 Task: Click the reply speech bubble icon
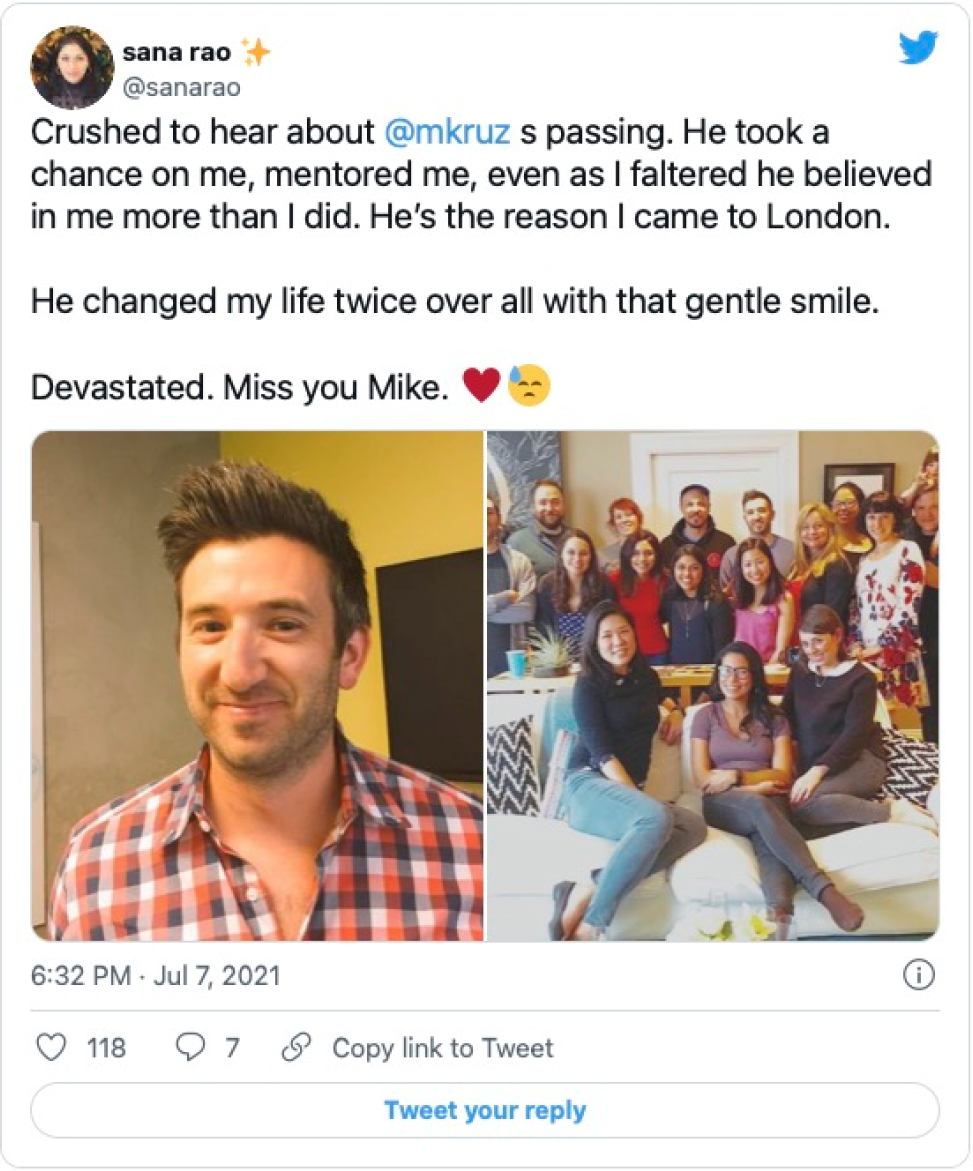[190, 1047]
